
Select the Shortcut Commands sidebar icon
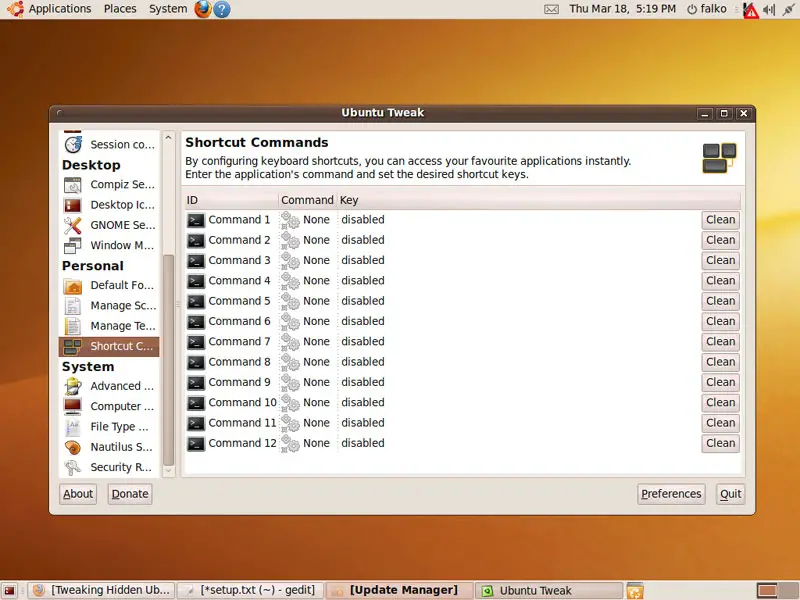pos(72,346)
